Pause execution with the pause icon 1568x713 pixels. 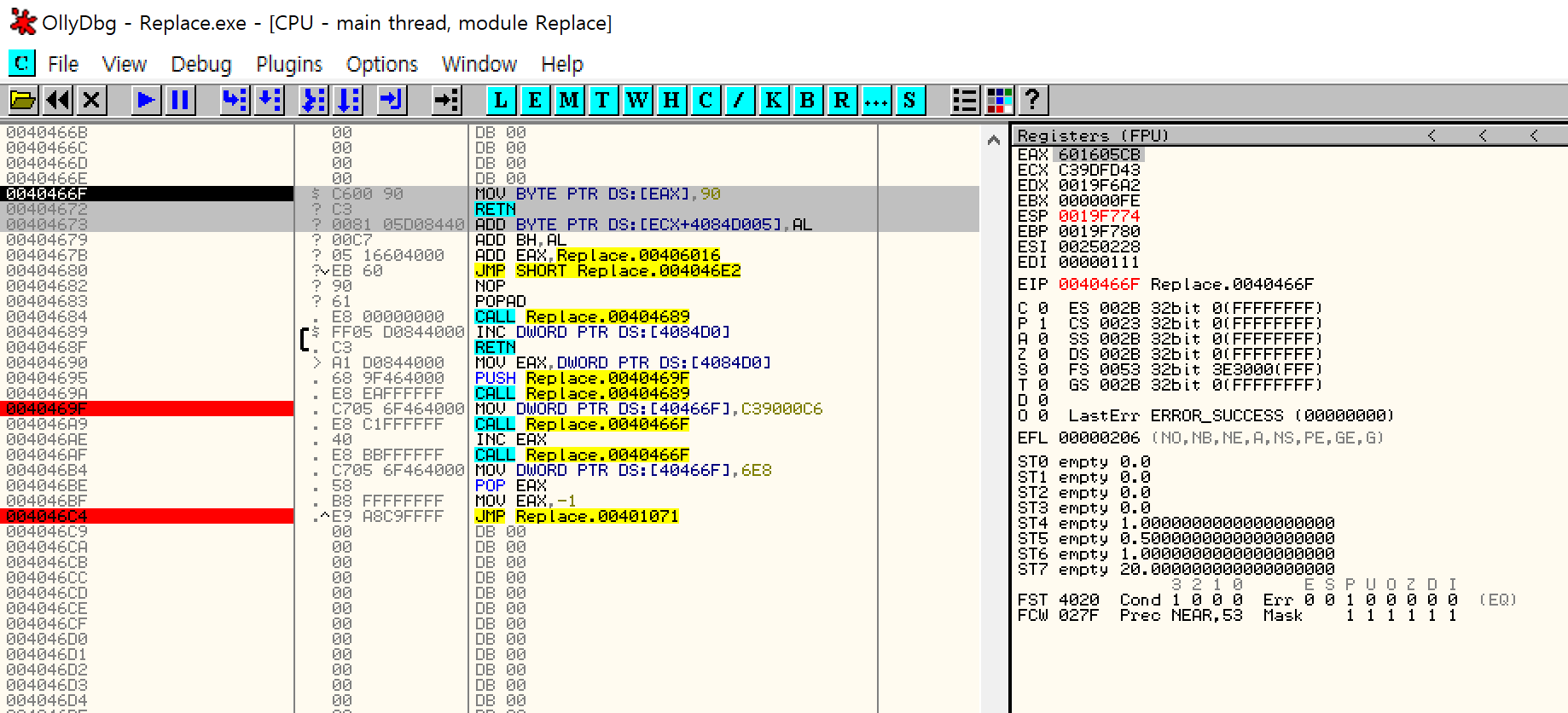coord(180,101)
